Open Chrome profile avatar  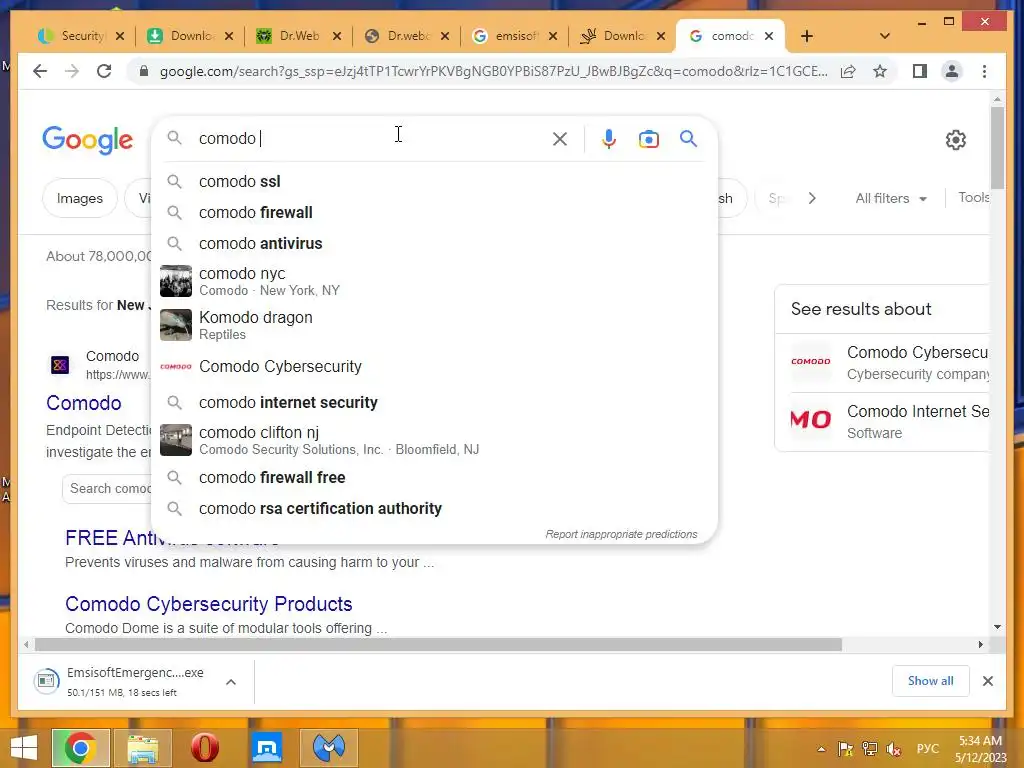(952, 71)
